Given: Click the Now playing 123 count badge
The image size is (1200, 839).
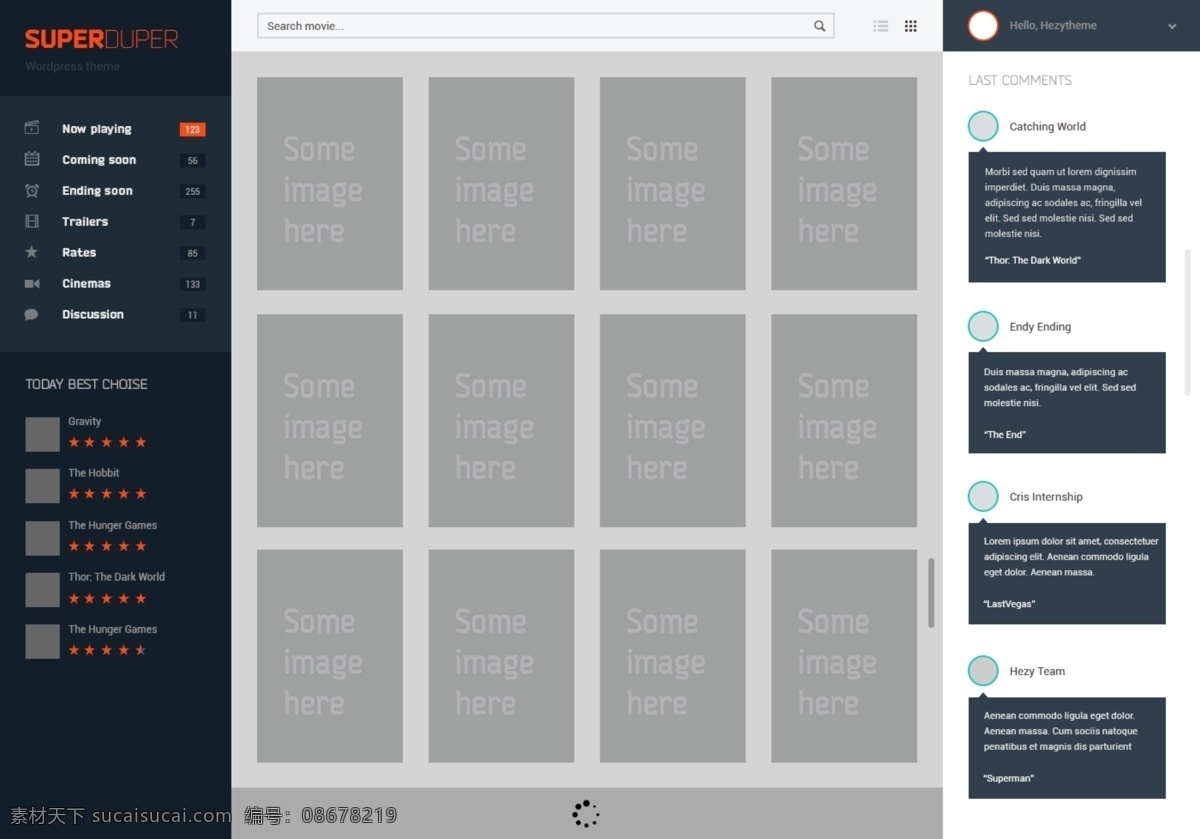Looking at the screenshot, I should [x=193, y=129].
